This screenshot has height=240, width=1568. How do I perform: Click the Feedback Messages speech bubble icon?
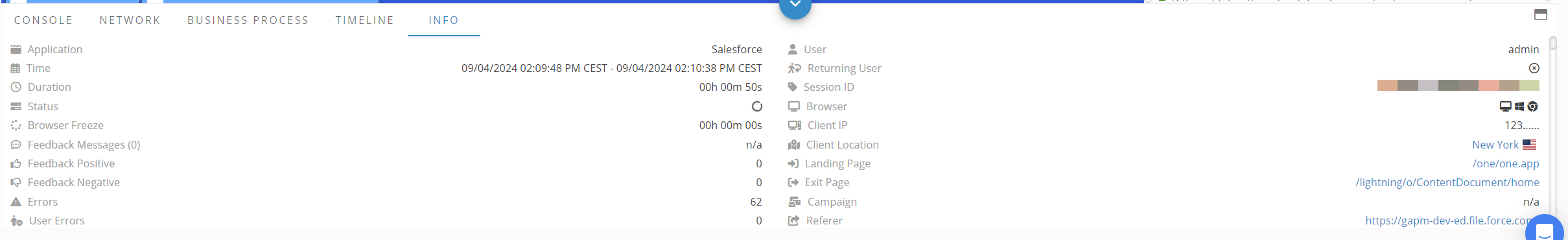[16, 145]
